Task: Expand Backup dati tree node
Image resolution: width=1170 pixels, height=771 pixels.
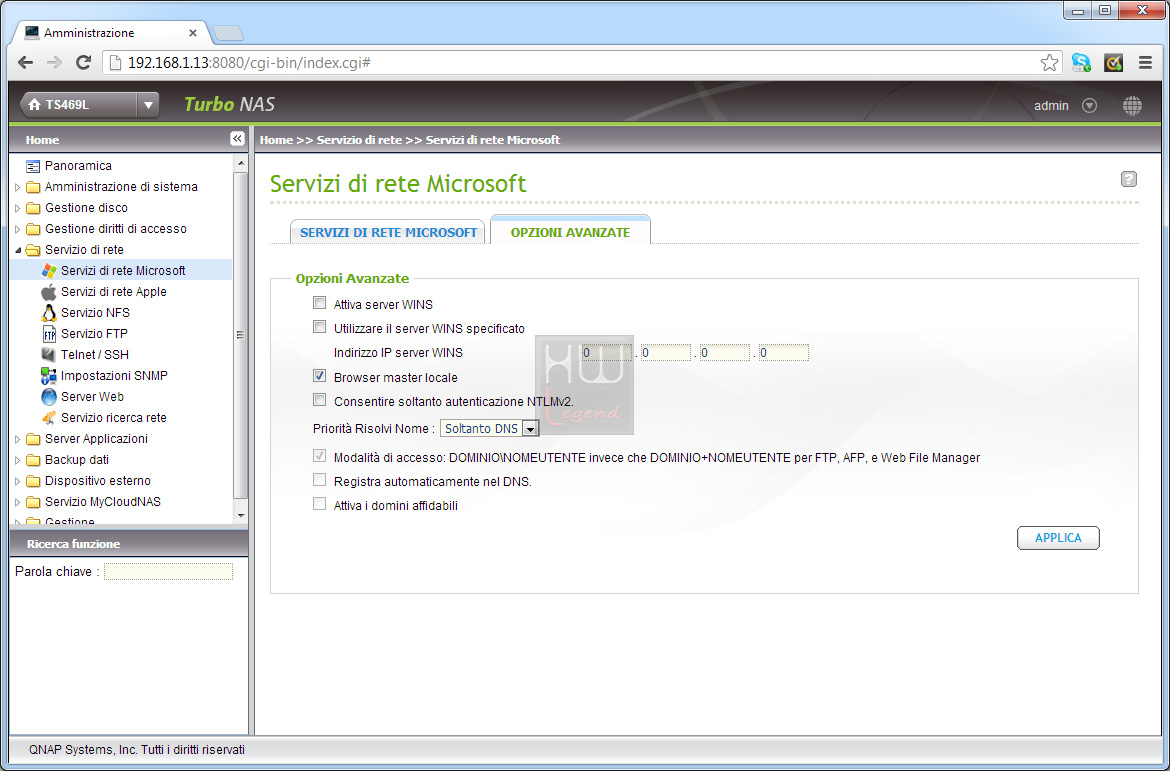Action: (x=18, y=460)
